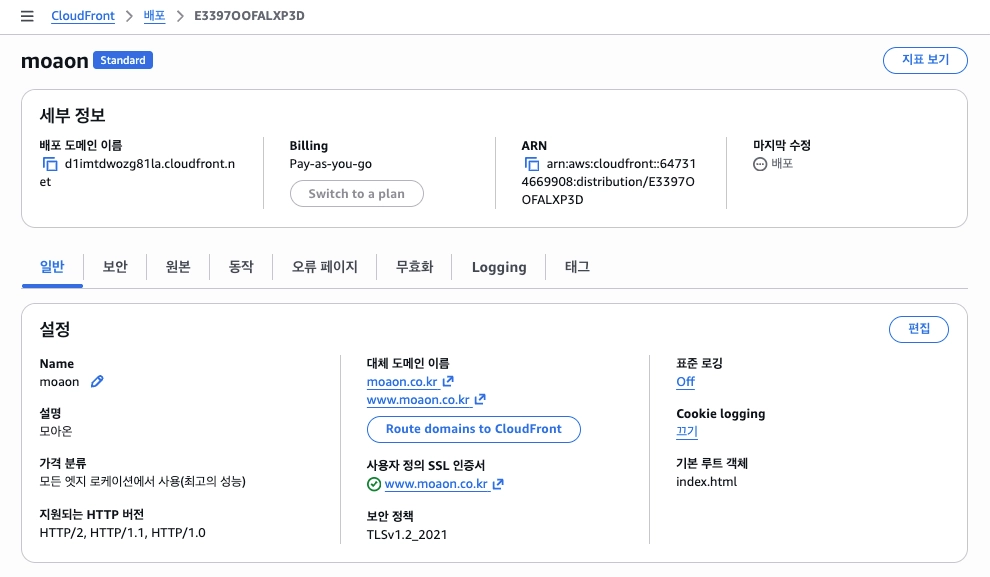The height and width of the screenshot is (577, 990).
Task: Click the 지표 보기 button
Action: 925,60
